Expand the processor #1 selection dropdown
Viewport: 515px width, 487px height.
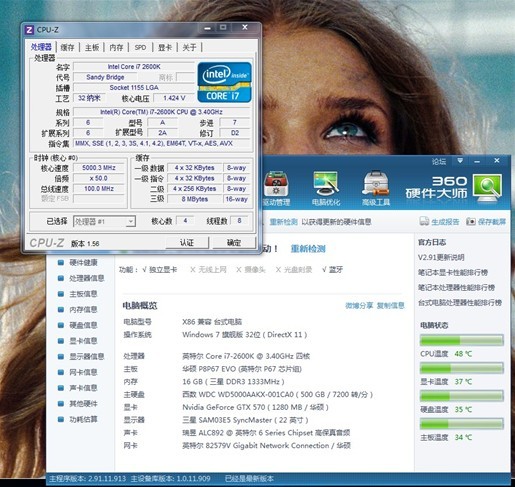pos(131,221)
